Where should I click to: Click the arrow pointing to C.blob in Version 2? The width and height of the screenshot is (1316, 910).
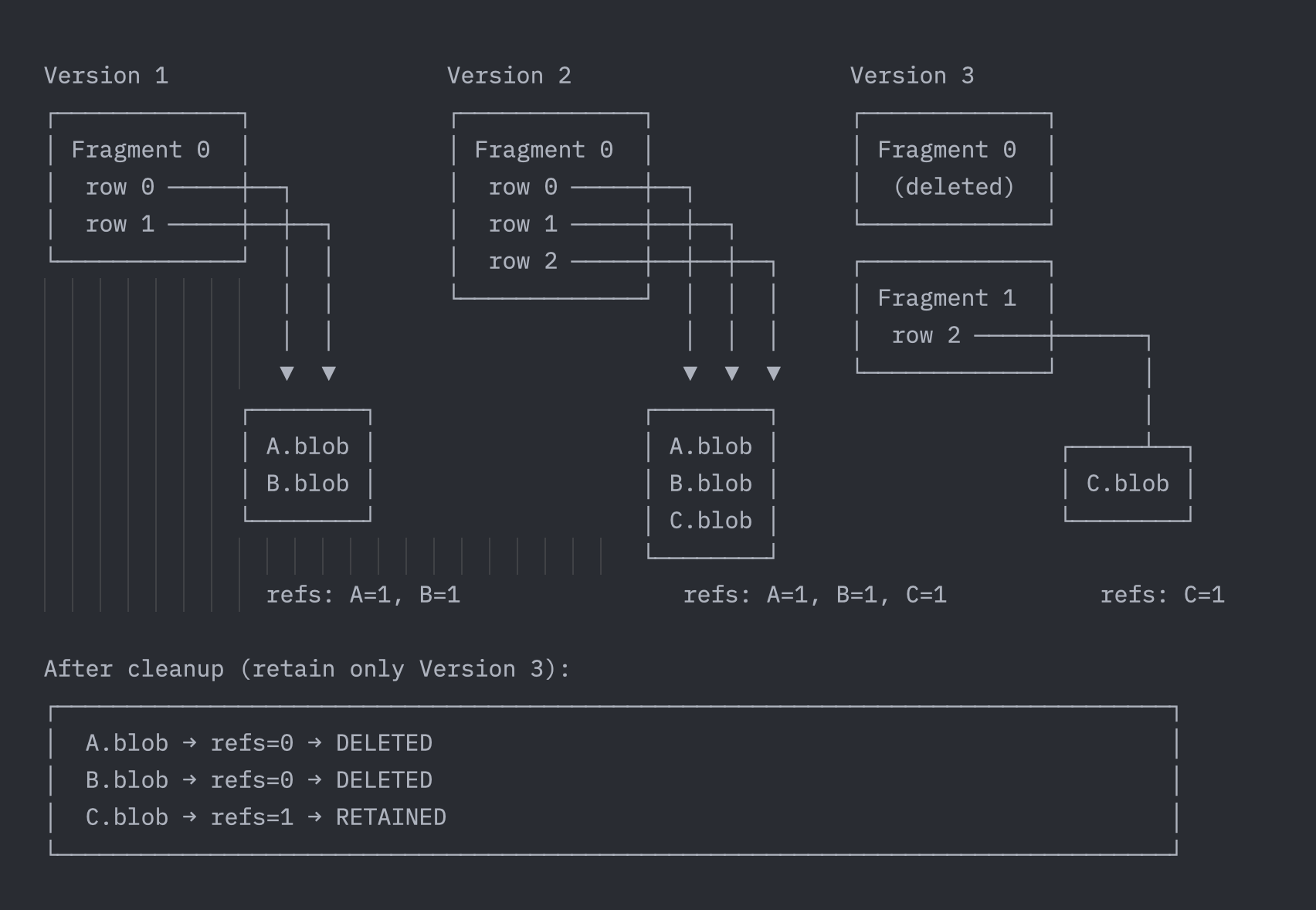click(773, 373)
